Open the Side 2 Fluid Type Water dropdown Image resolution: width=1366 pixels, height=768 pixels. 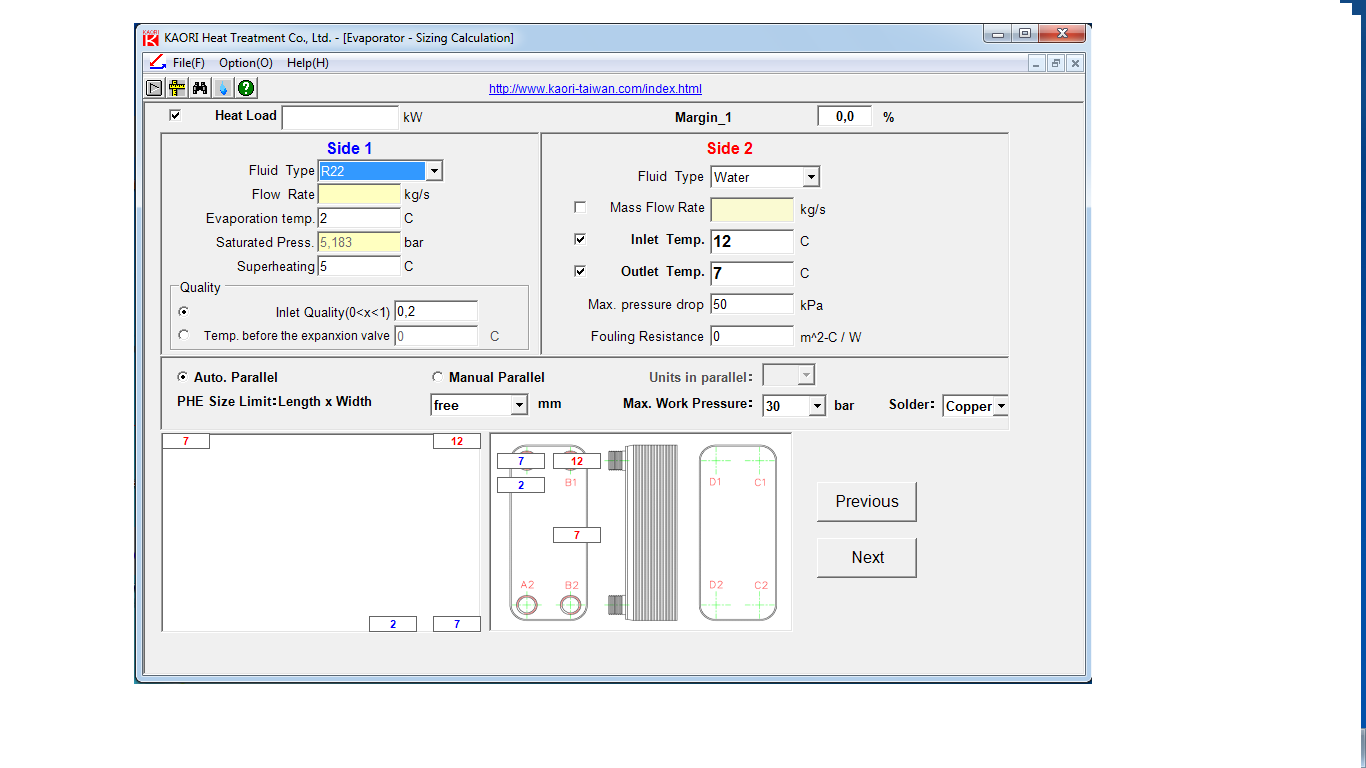click(x=811, y=177)
